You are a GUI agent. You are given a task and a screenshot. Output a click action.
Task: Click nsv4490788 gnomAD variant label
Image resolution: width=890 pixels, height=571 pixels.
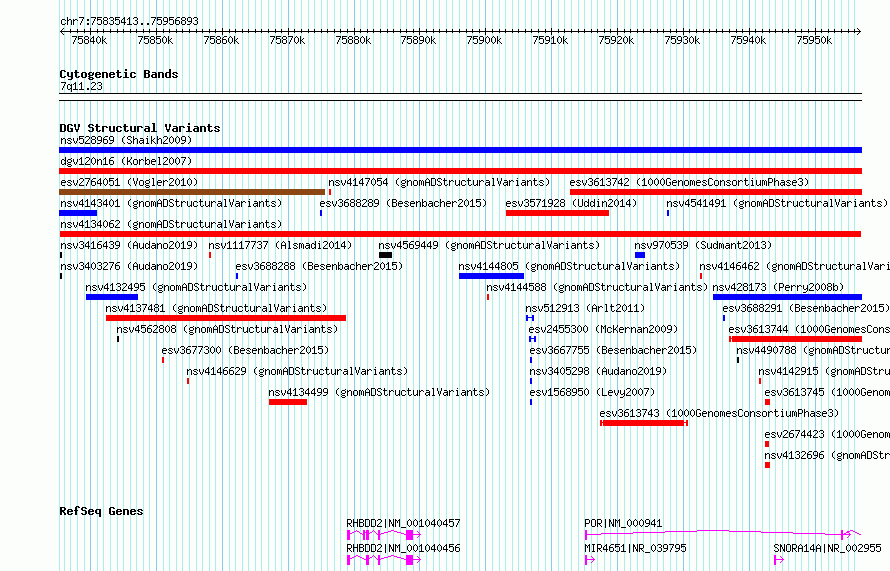coord(813,350)
